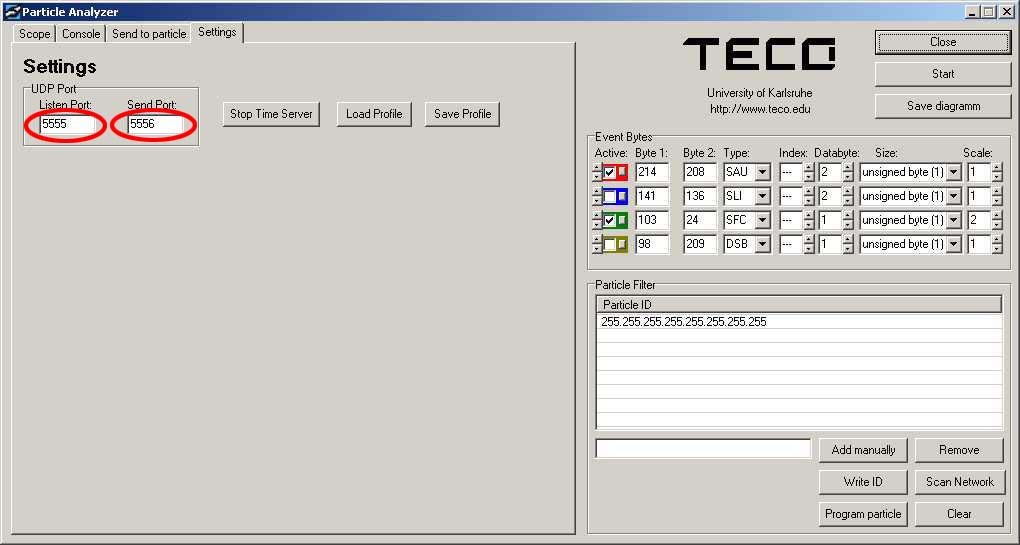Open the Size dropdown in SFC row

pyautogui.click(x=953, y=220)
